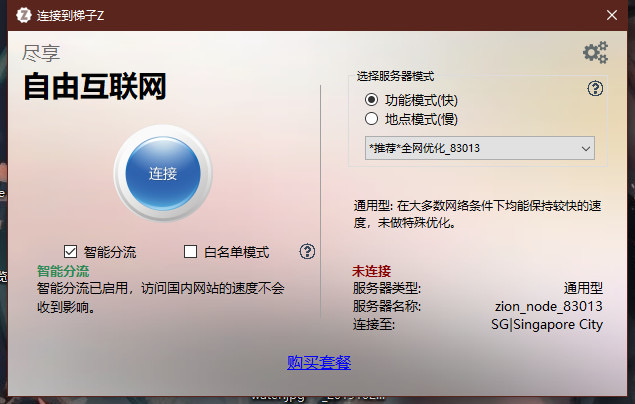Click help icon beside server mode options

click(x=595, y=89)
